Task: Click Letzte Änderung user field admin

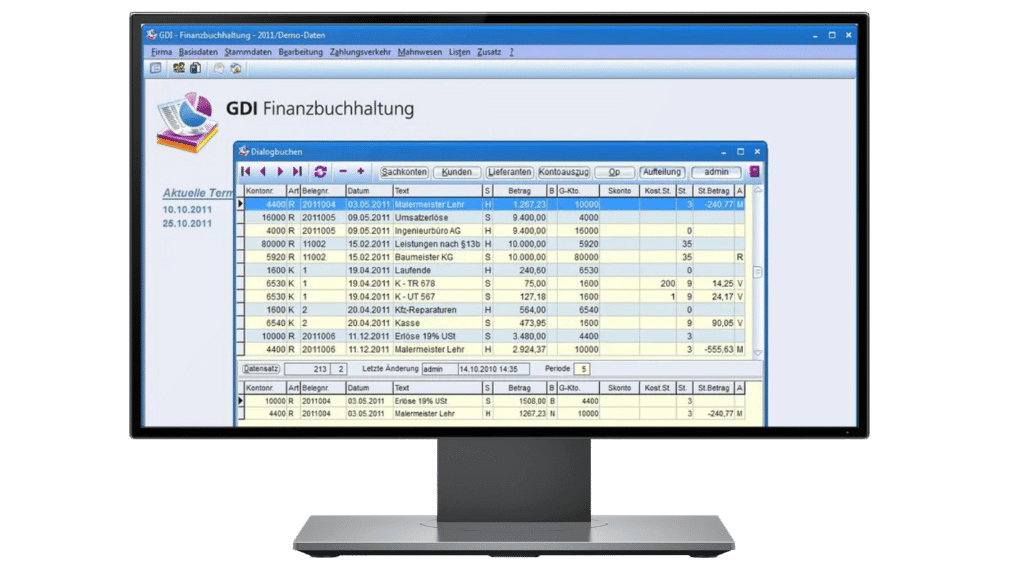Action: 439,369
